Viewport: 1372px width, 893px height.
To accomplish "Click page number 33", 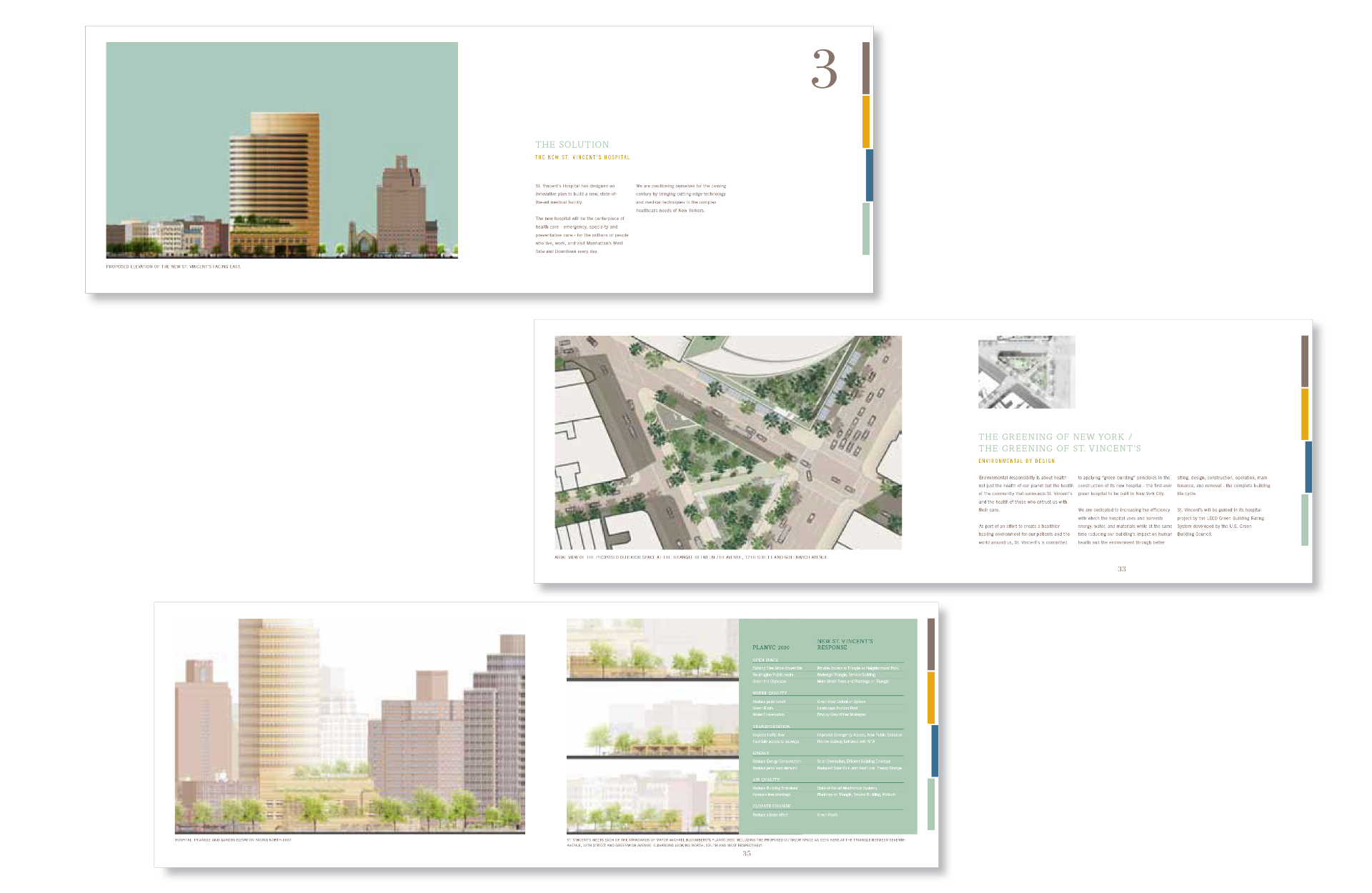I will [1122, 569].
